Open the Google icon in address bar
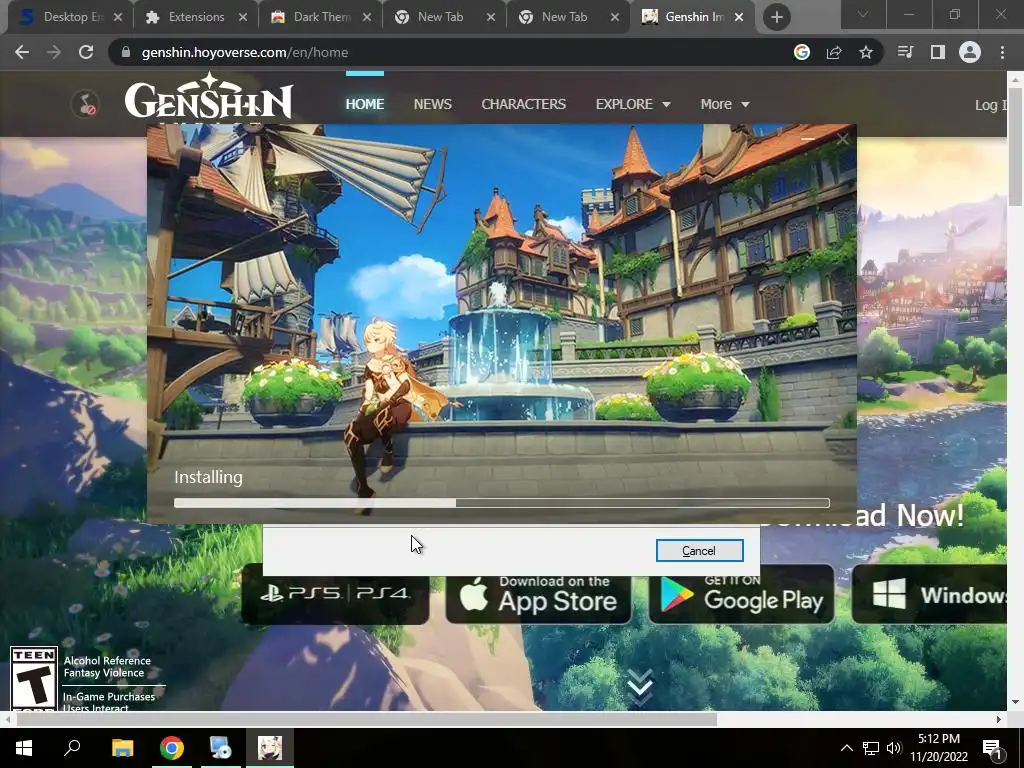Image resolution: width=1024 pixels, height=768 pixels. [801, 52]
